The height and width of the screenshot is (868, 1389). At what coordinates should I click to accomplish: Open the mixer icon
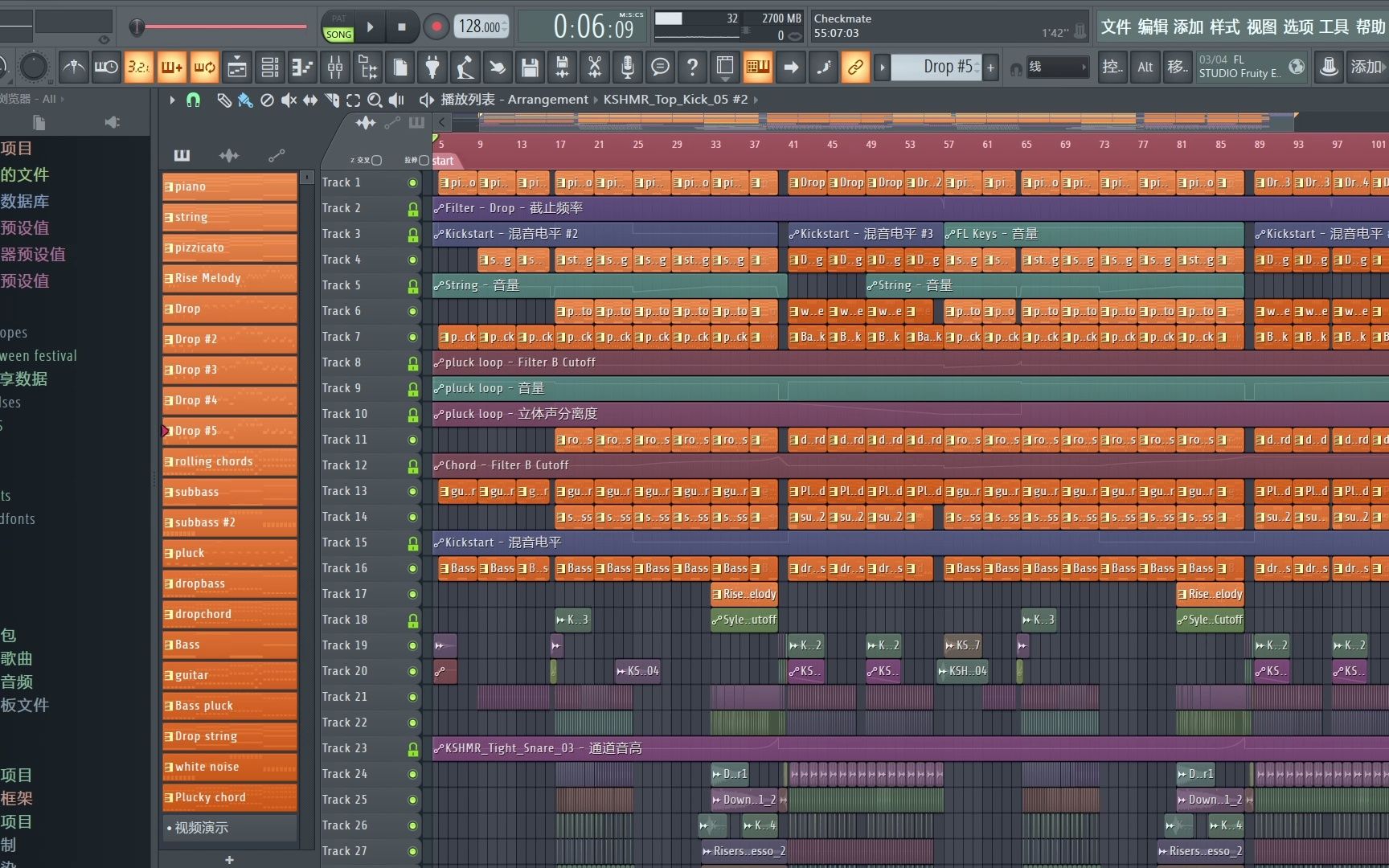(335, 68)
